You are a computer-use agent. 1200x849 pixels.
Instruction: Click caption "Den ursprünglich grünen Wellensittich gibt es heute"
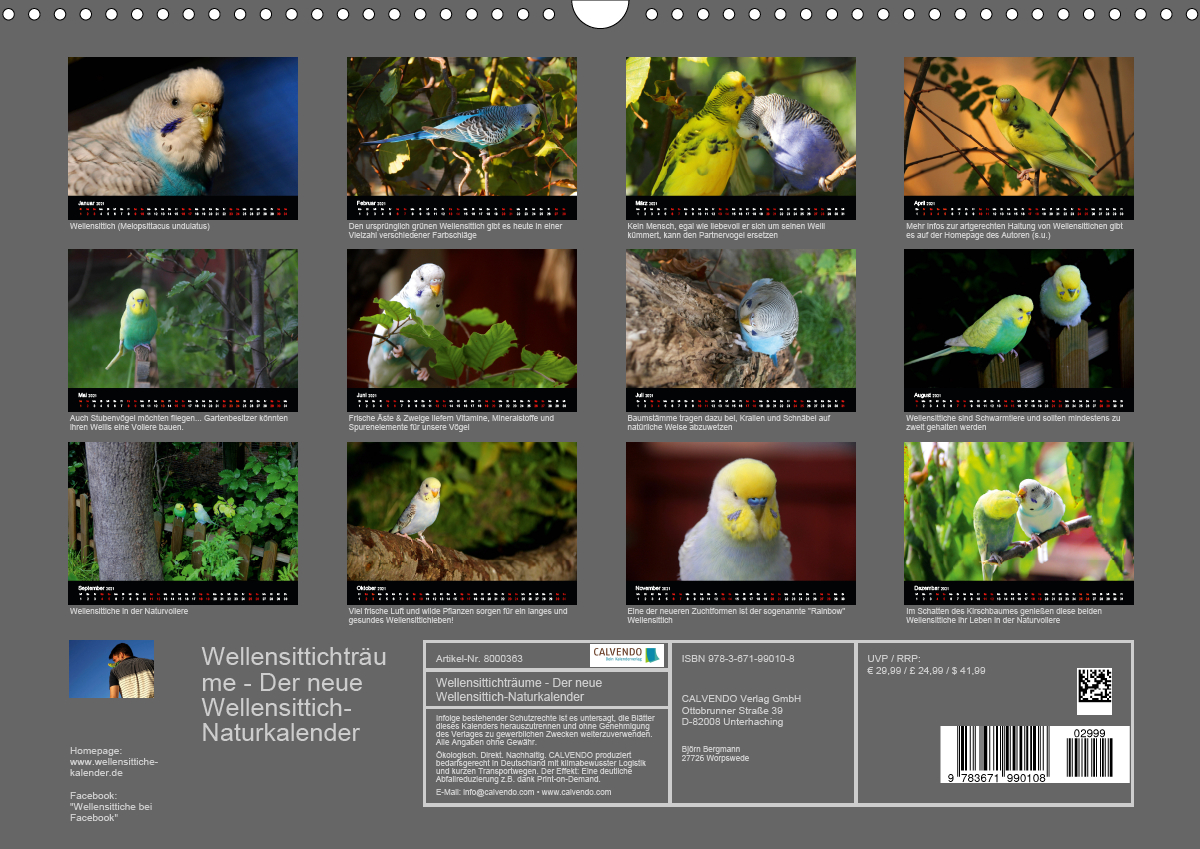coord(455,230)
